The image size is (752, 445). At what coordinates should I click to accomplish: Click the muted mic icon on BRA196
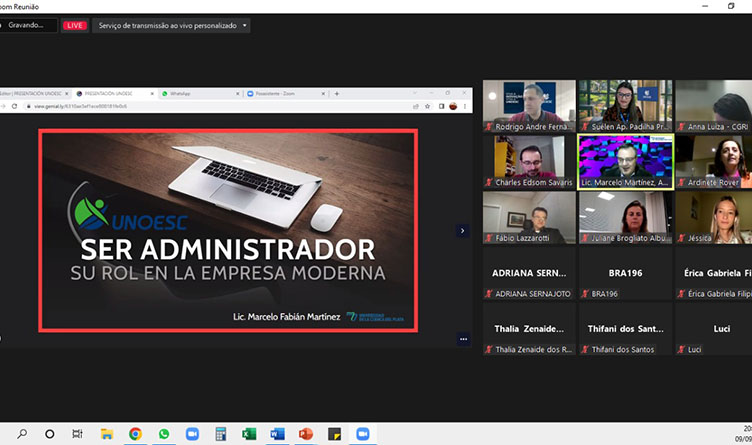(585, 294)
